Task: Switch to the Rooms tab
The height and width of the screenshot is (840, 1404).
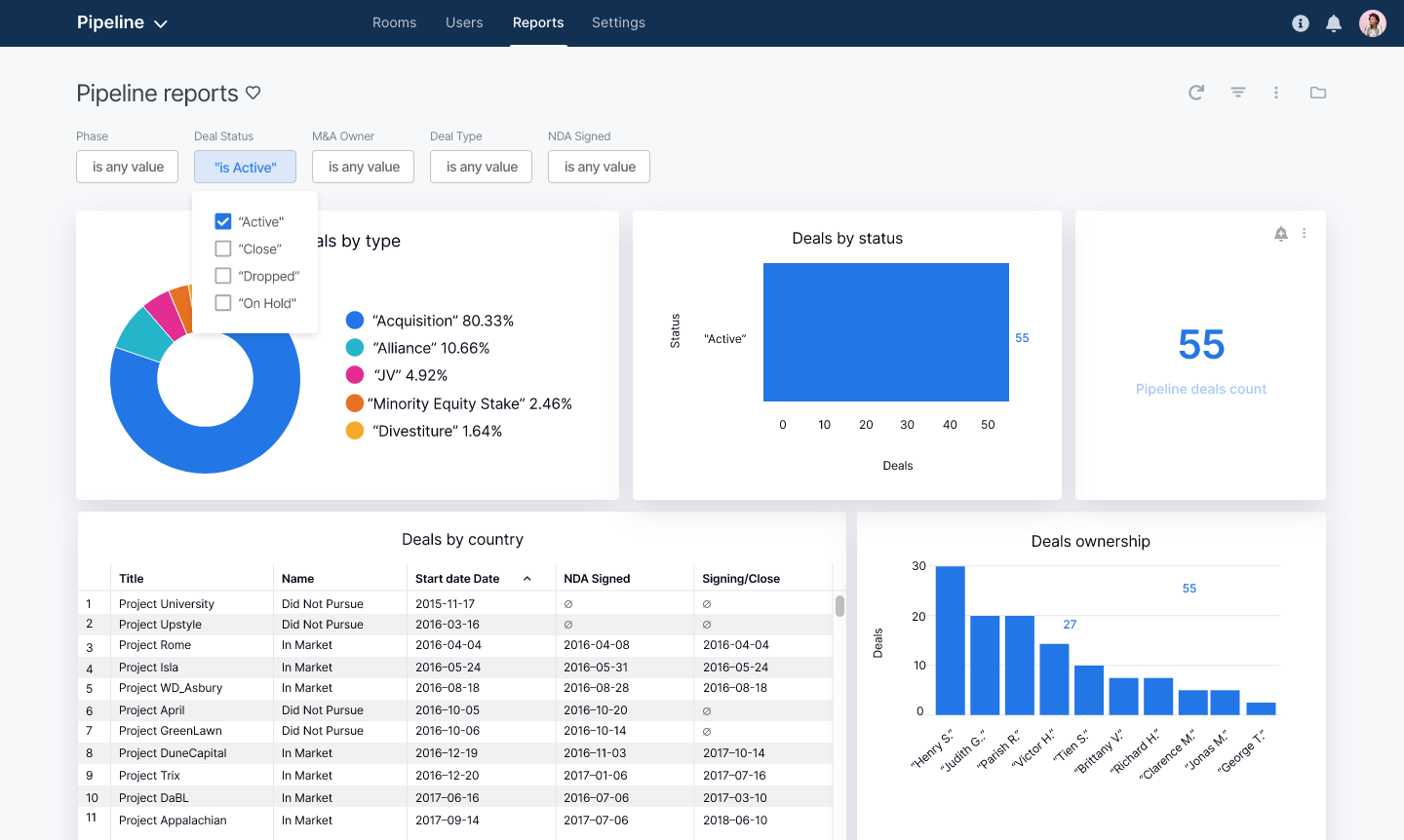Action: pos(394,22)
